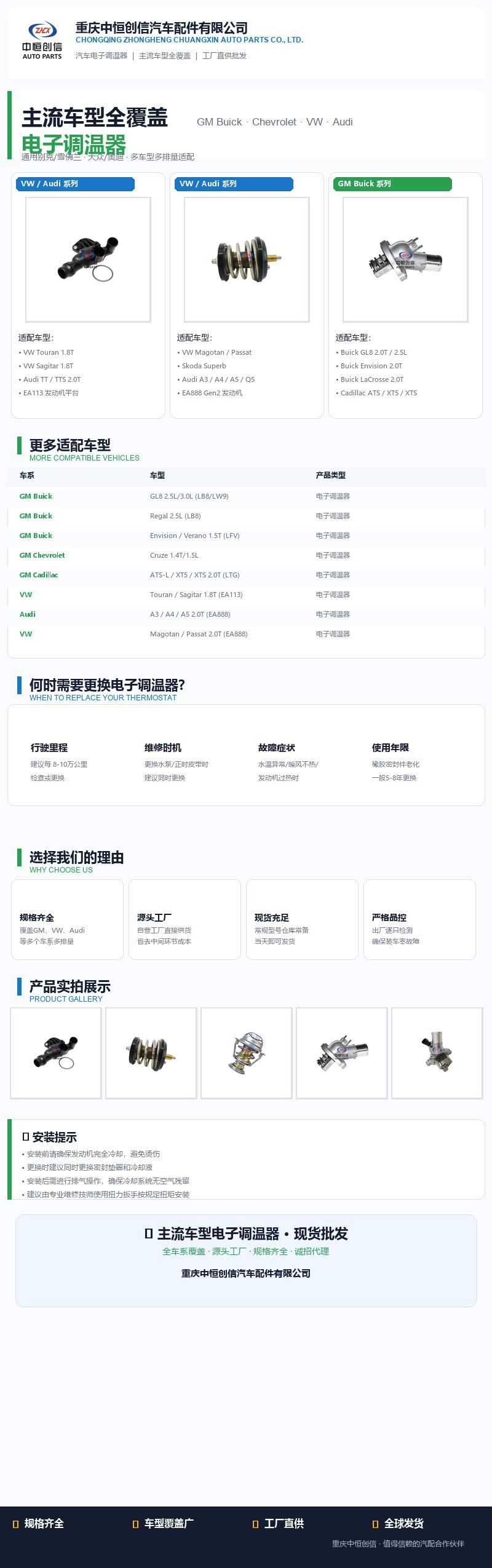
Task: Select table cell 'Touran / Sagitar 1.8T (EA113)'
Action: (x=196, y=595)
